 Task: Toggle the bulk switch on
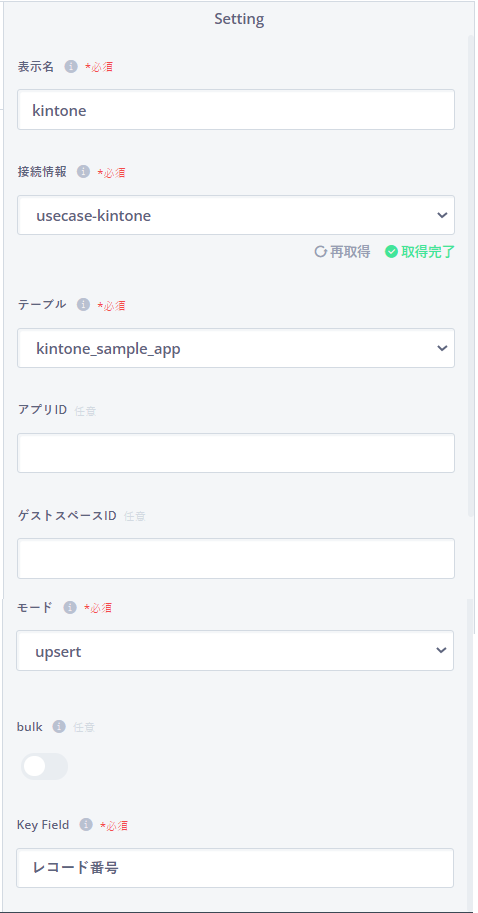coord(44,766)
